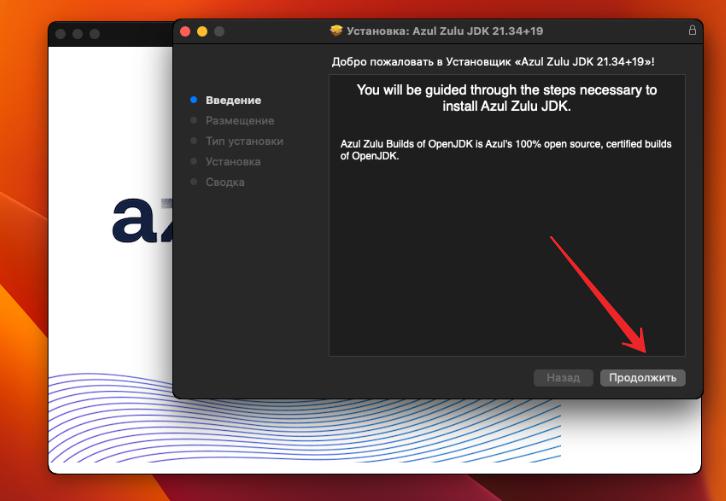Select the Установка step in sidebar

pyautogui.click(x=233, y=162)
